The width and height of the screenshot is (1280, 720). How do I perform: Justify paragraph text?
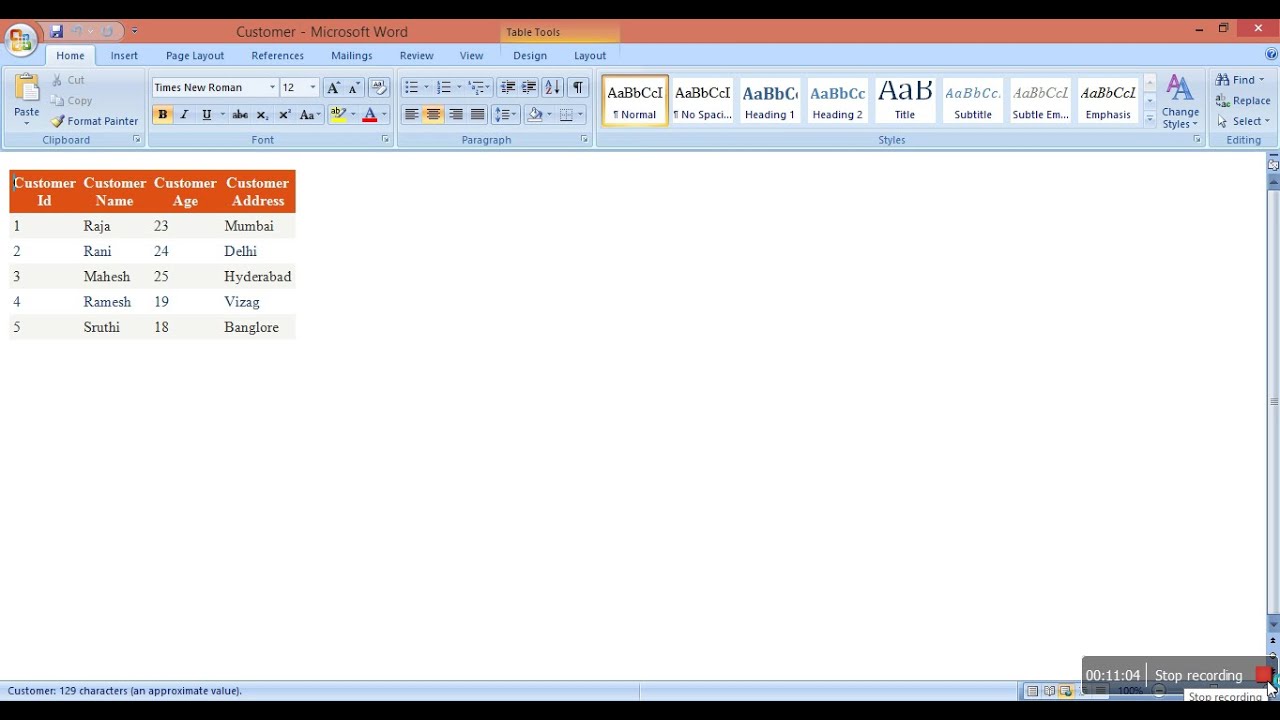pyautogui.click(x=477, y=115)
